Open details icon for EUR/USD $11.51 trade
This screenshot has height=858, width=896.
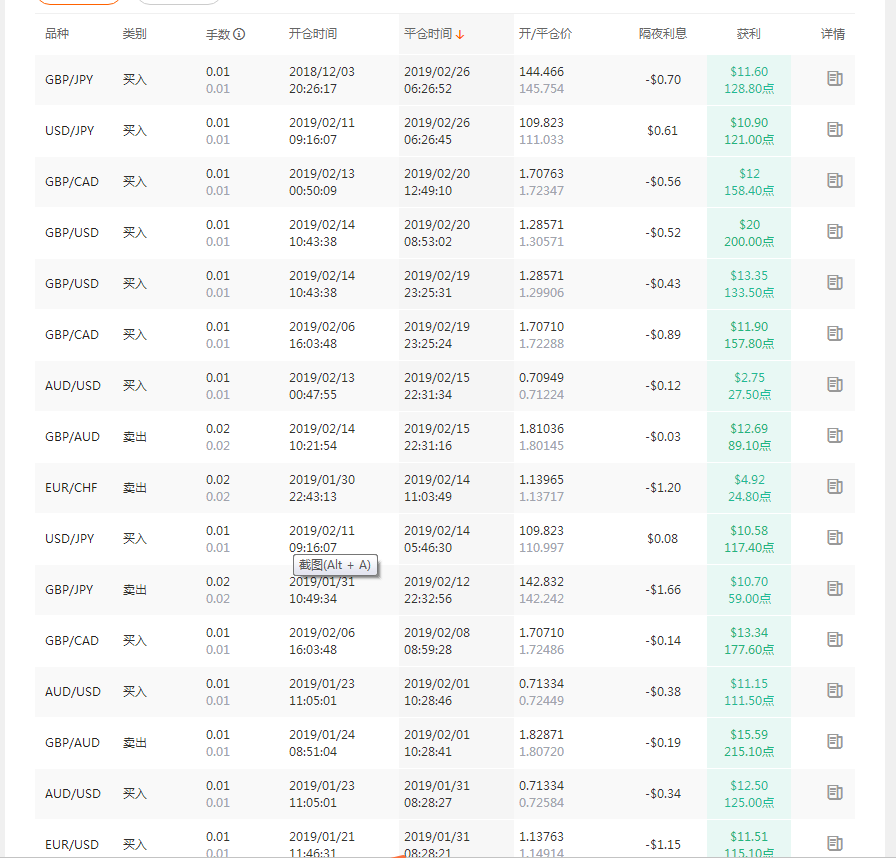pos(835,843)
